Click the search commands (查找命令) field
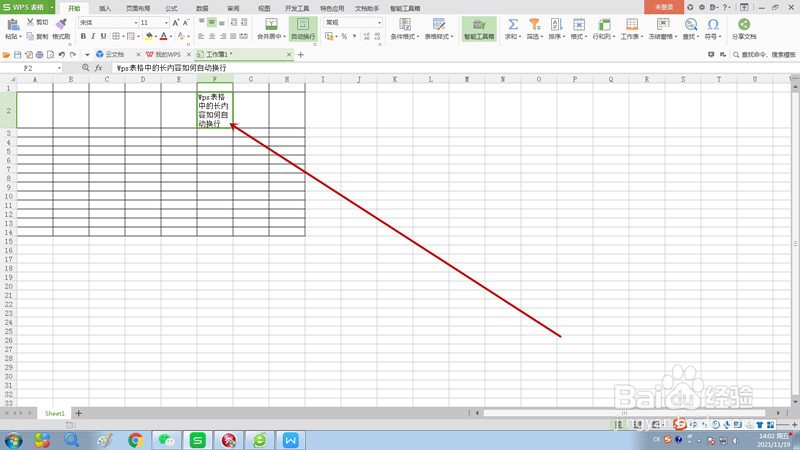 click(x=765, y=55)
